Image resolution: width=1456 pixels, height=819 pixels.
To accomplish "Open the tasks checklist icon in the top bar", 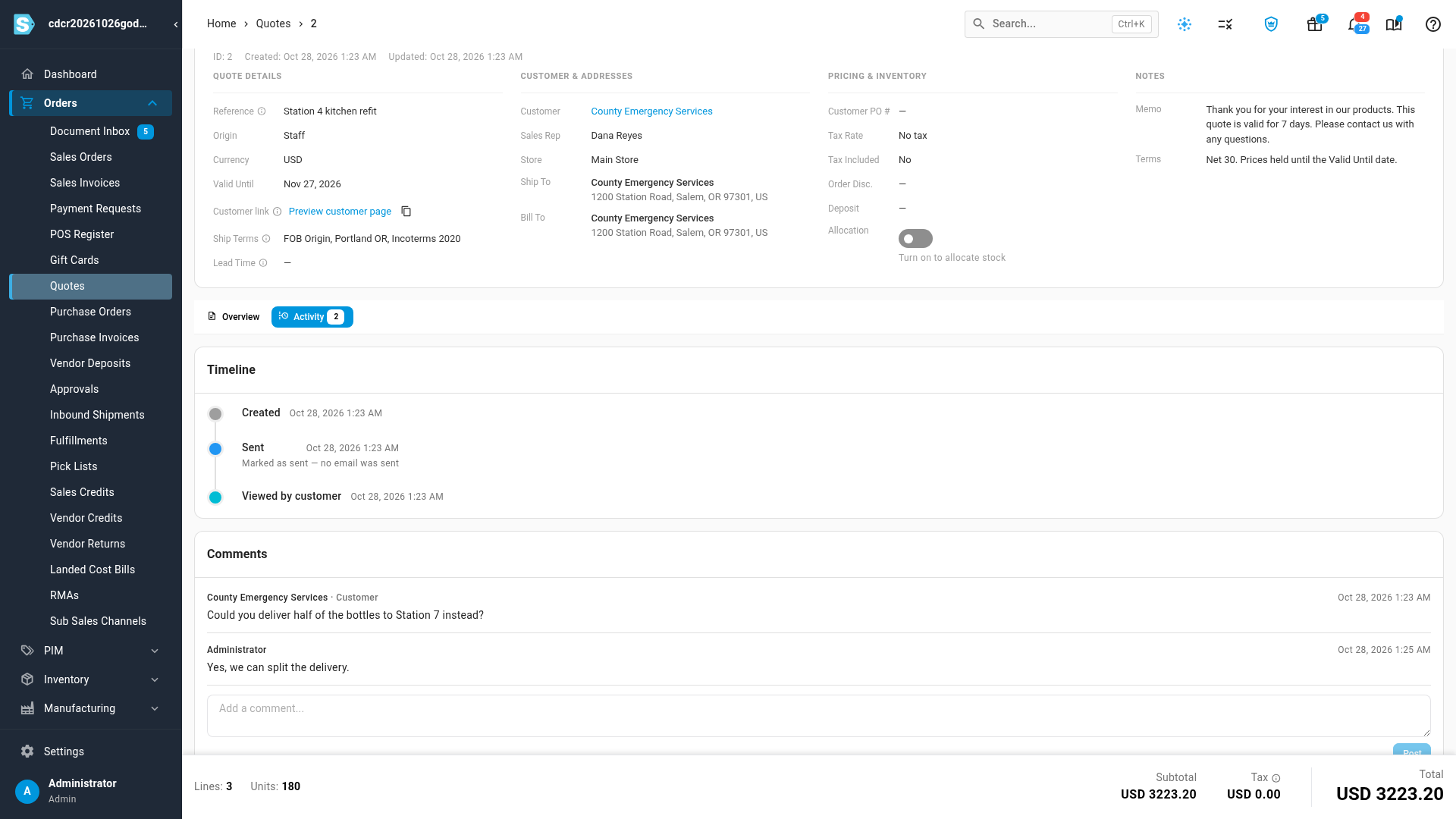I will 1225,24.
